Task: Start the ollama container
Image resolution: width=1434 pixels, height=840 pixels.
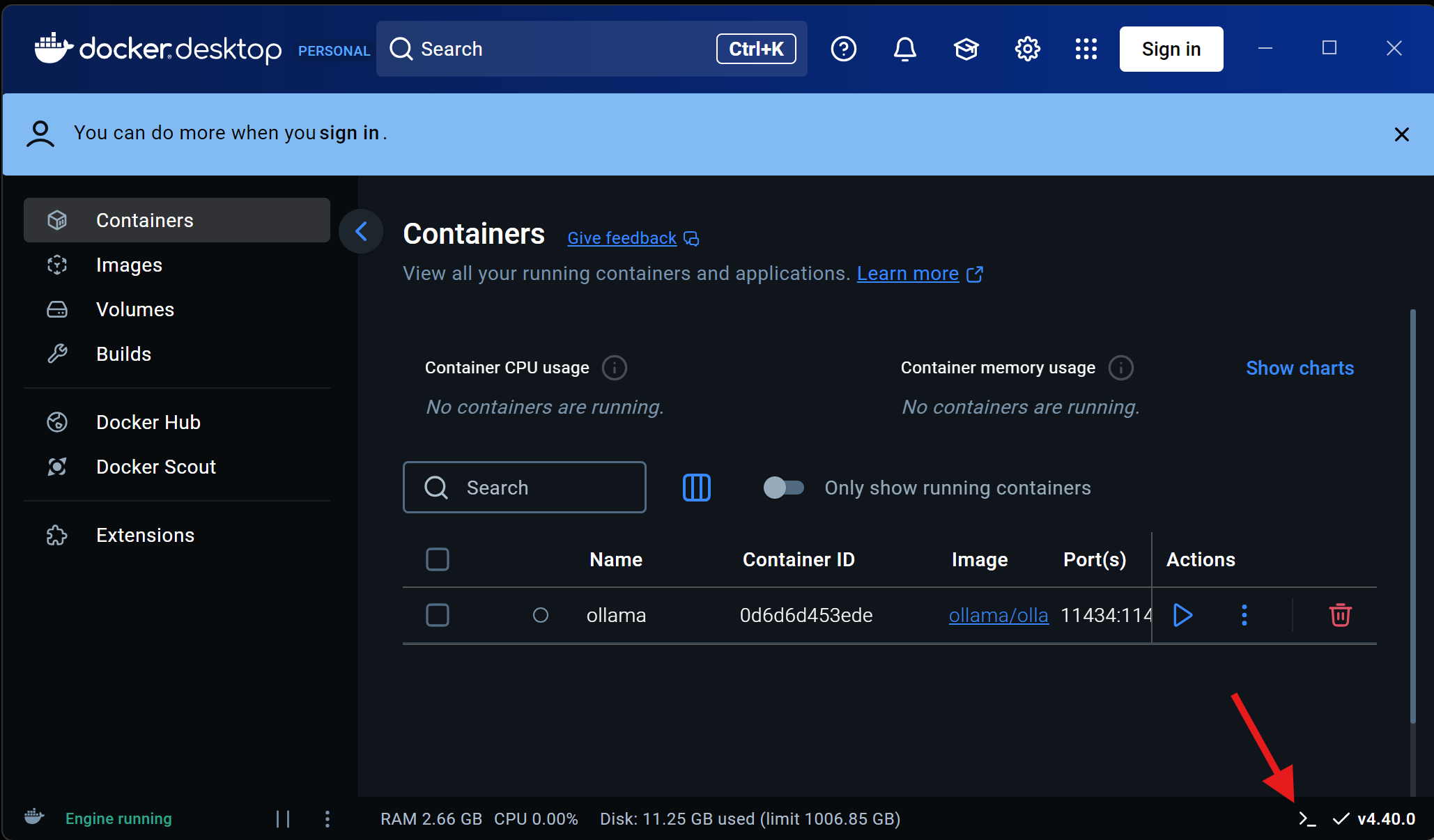Action: click(1182, 615)
